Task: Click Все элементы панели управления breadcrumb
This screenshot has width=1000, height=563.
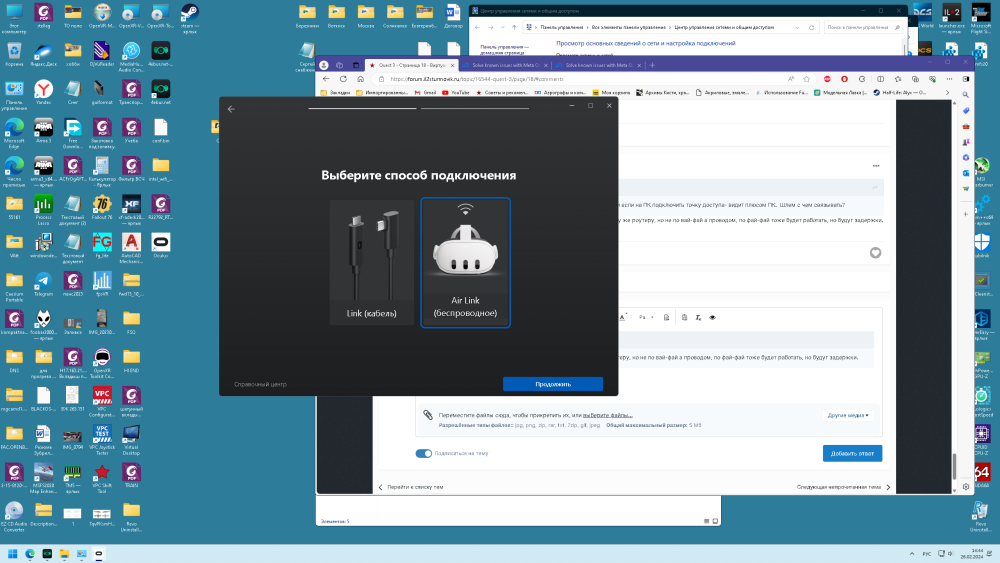Action: point(628,27)
